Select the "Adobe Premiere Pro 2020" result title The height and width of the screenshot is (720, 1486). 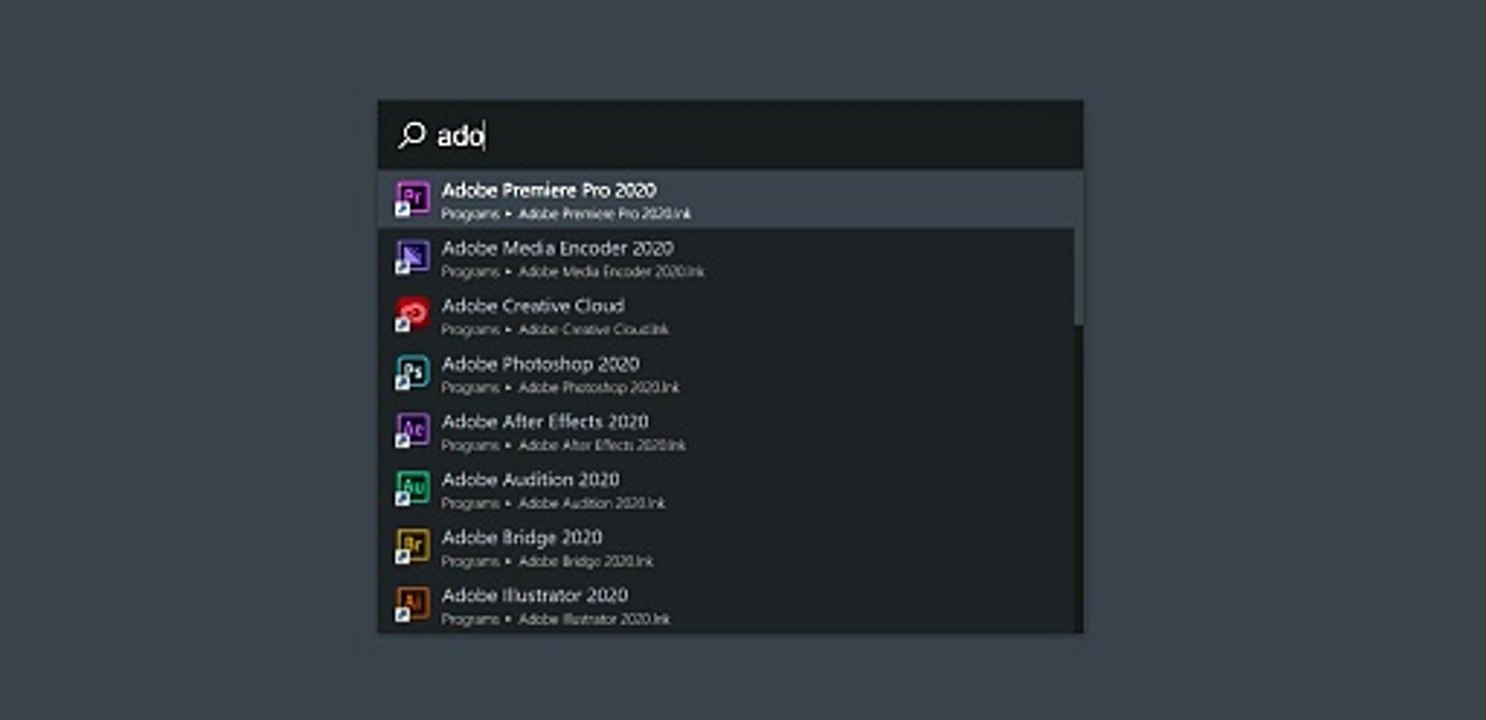(549, 190)
